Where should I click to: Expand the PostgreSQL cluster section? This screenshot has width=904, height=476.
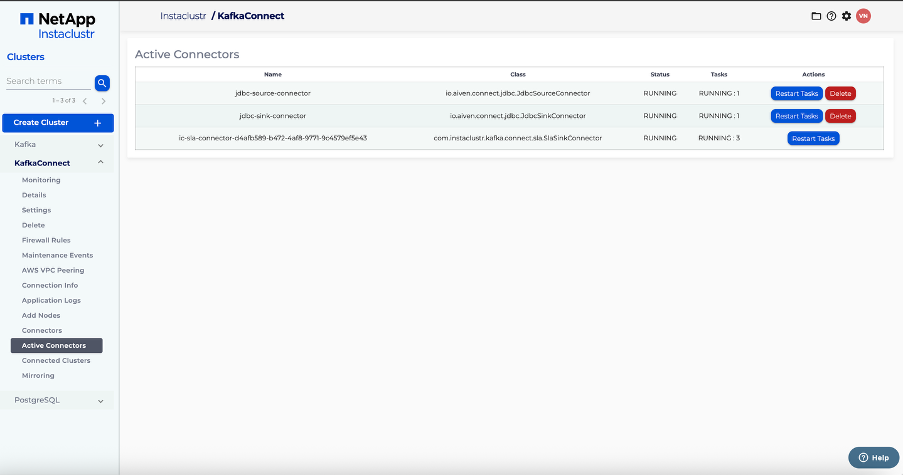[100, 401]
